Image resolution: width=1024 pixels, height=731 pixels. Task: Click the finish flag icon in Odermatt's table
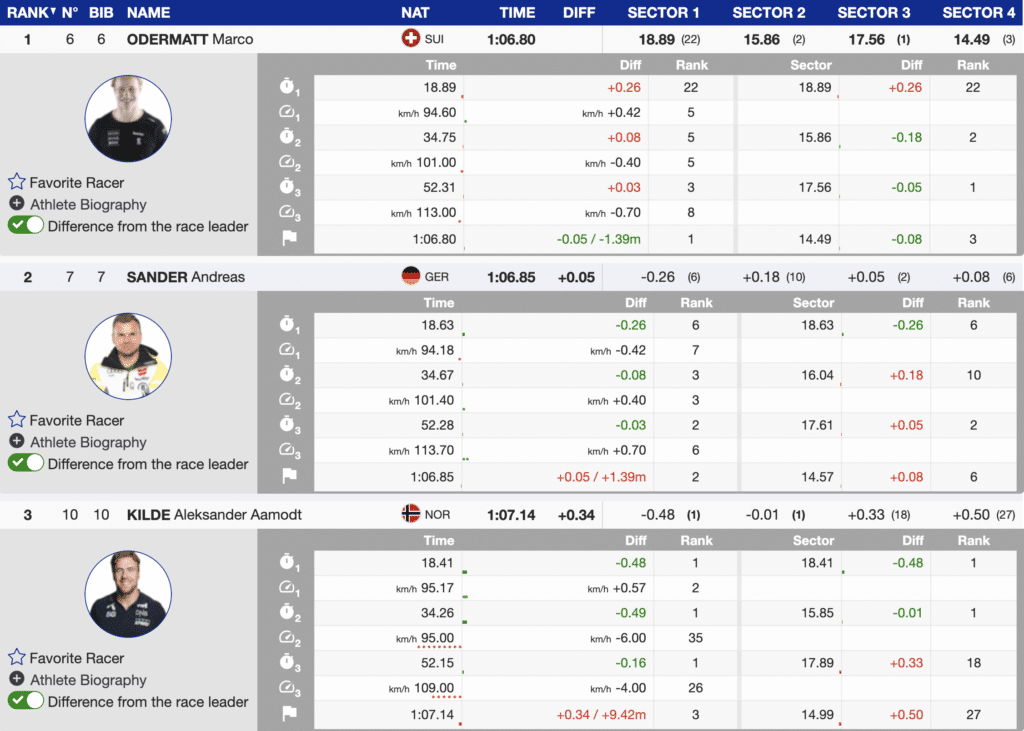(288, 239)
